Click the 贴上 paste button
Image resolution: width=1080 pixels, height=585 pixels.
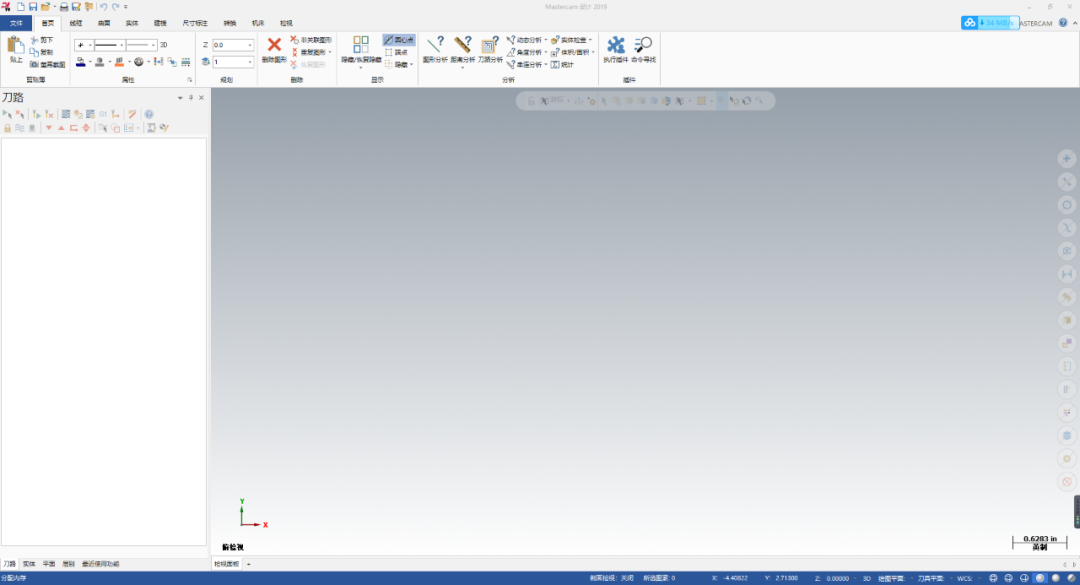click(16, 50)
